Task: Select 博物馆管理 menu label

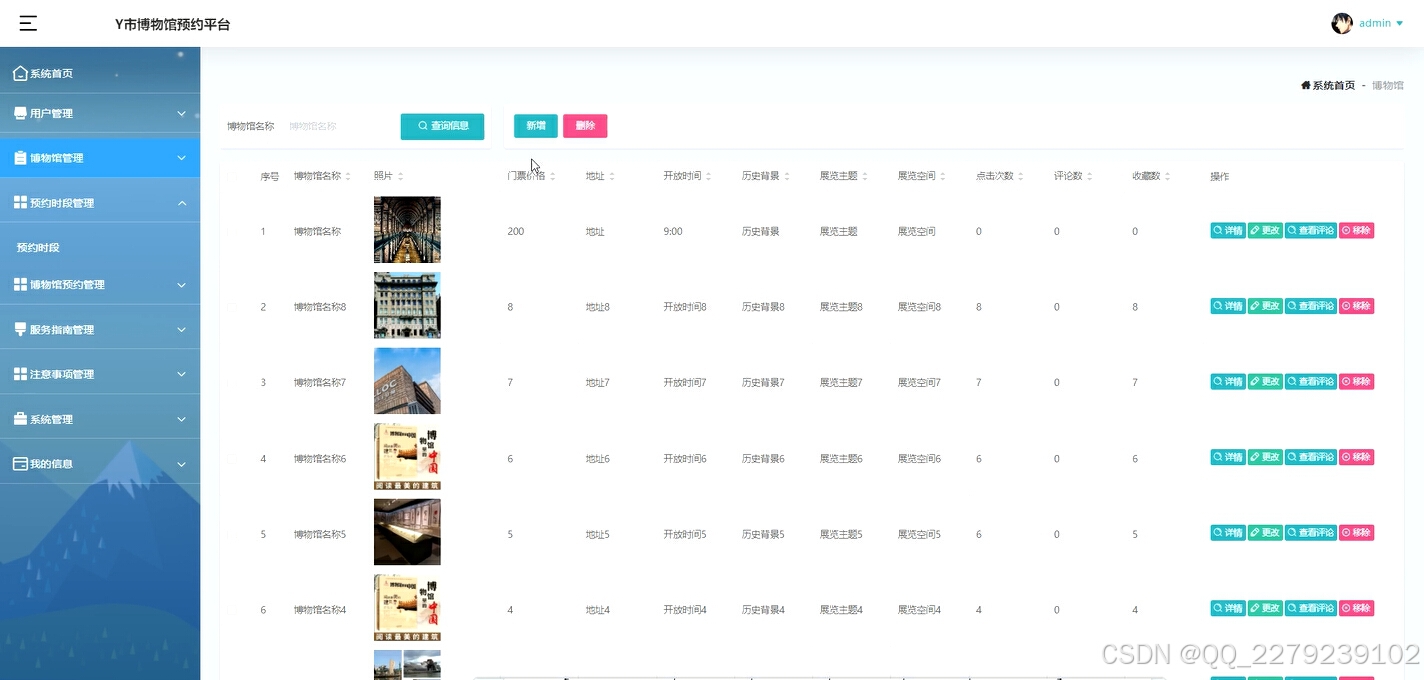Action: pyautogui.click(x=57, y=158)
